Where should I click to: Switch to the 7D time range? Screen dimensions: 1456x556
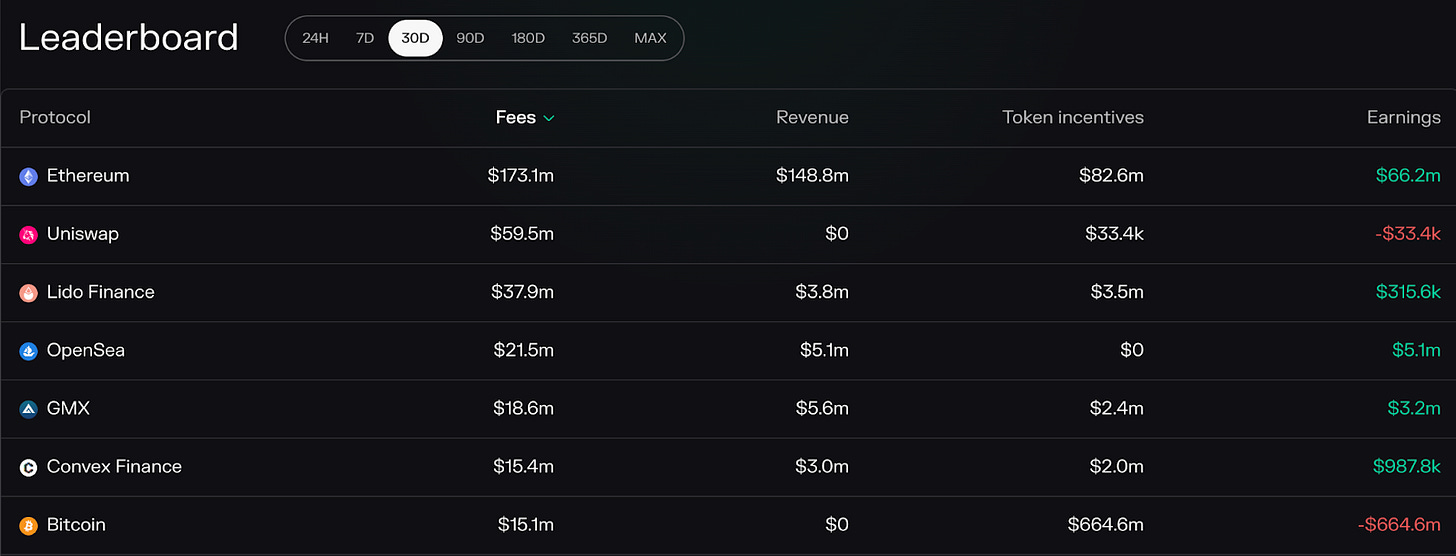point(365,38)
